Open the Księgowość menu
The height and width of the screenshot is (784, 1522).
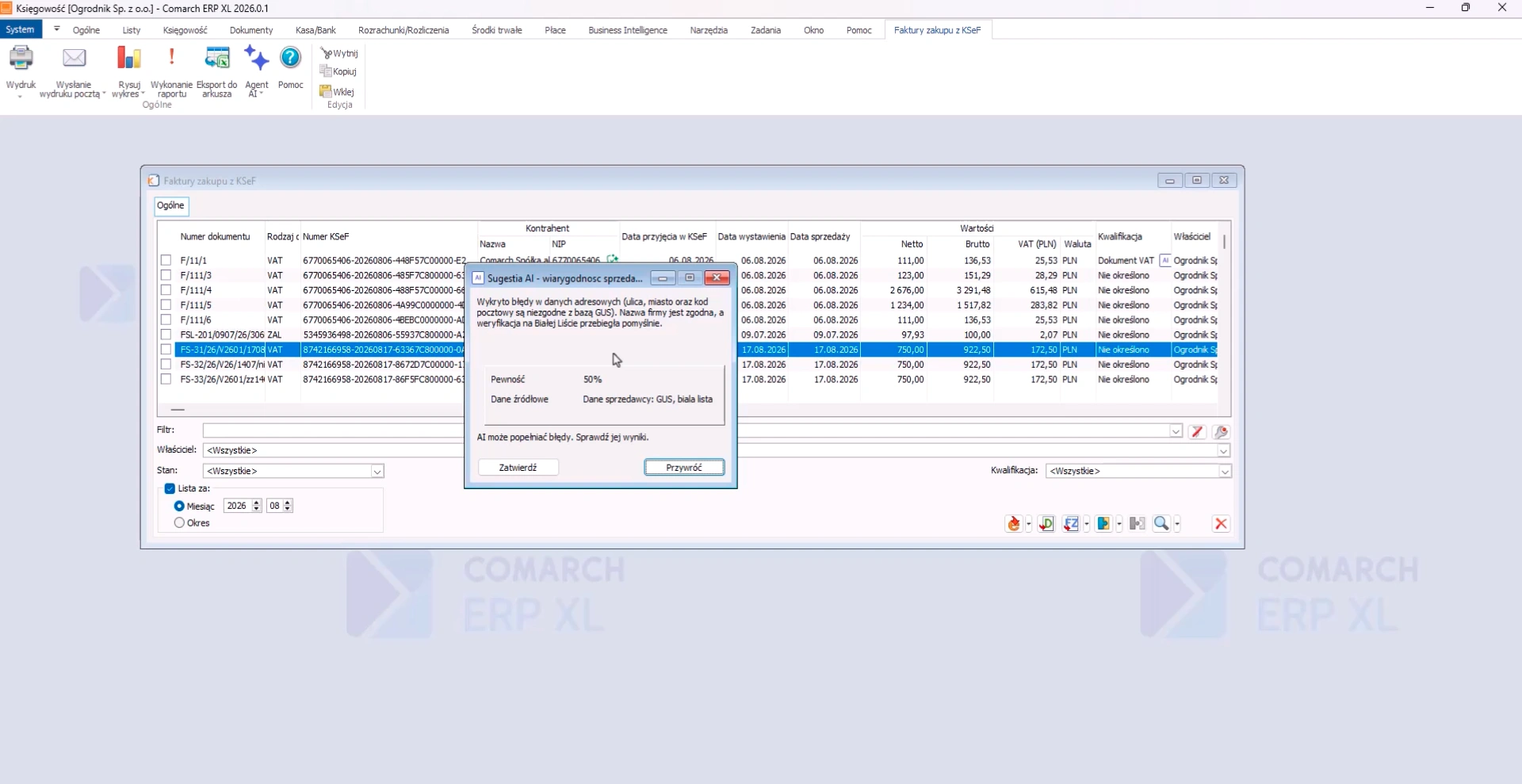pyautogui.click(x=185, y=30)
